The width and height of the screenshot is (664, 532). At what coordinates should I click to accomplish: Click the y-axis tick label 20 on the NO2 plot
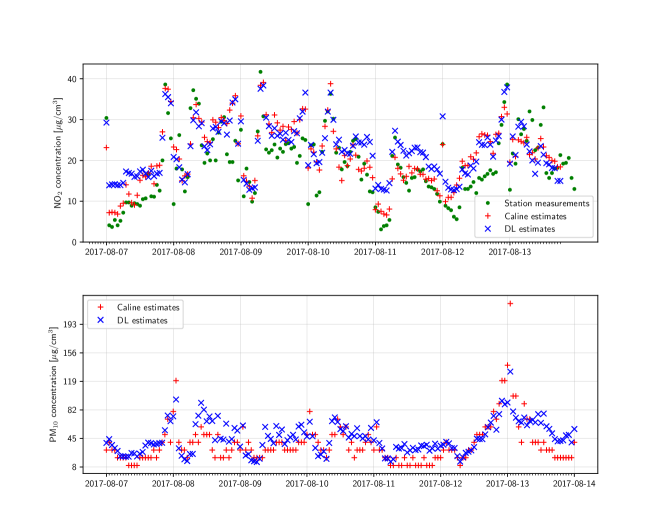72,161
